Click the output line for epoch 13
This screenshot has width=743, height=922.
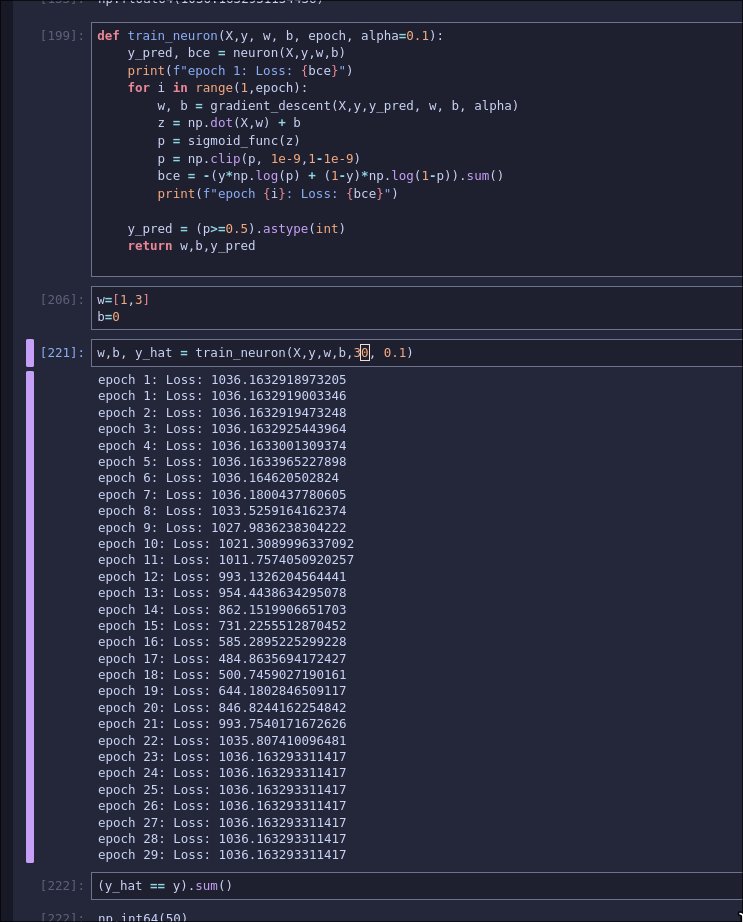click(222, 593)
